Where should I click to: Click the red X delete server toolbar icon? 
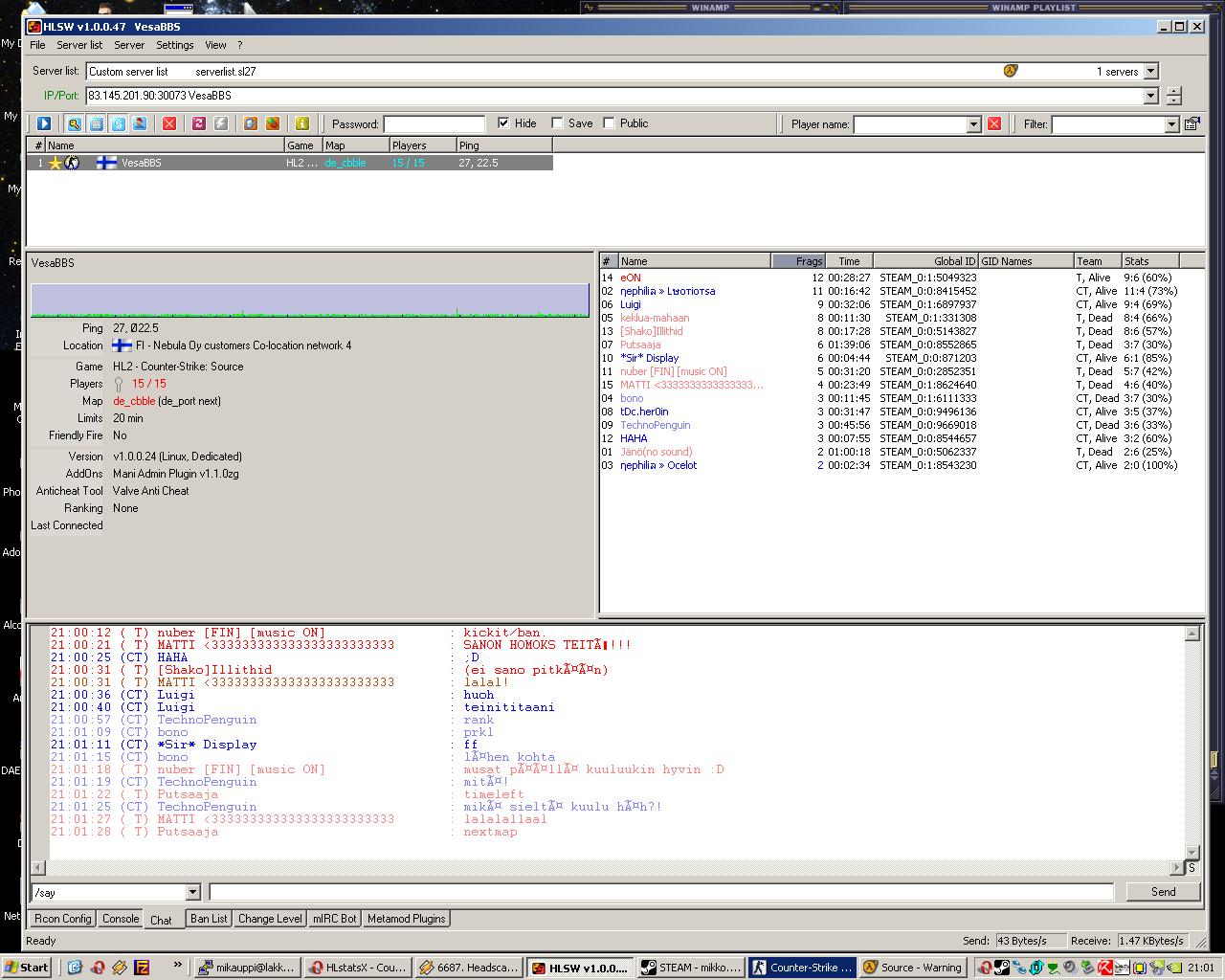click(169, 123)
